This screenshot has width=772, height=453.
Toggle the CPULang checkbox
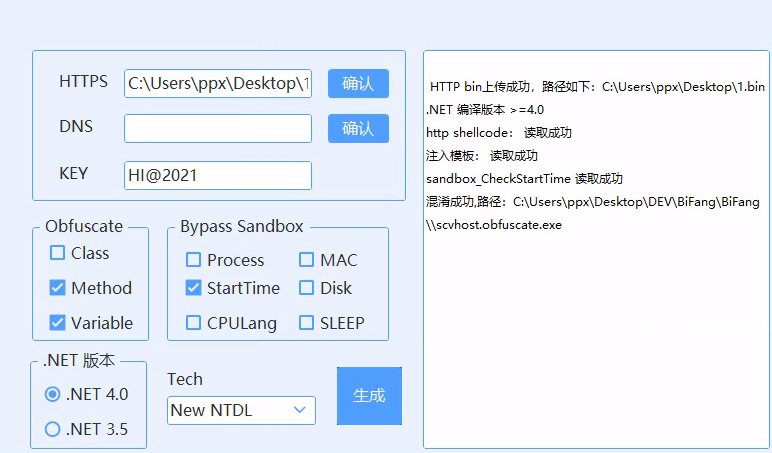coord(193,323)
